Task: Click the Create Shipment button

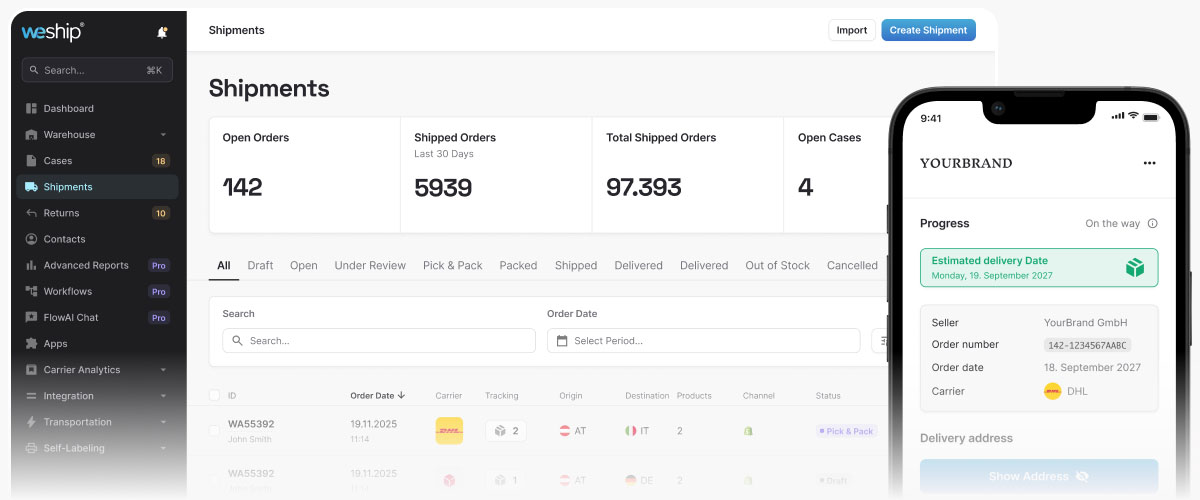Action: coord(928,30)
